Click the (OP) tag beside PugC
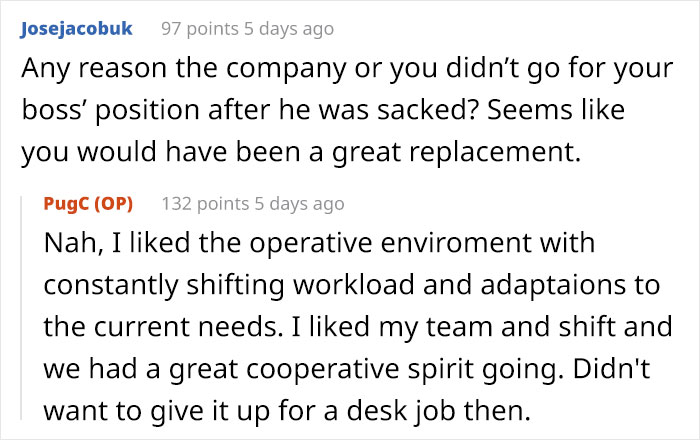 (x=112, y=204)
